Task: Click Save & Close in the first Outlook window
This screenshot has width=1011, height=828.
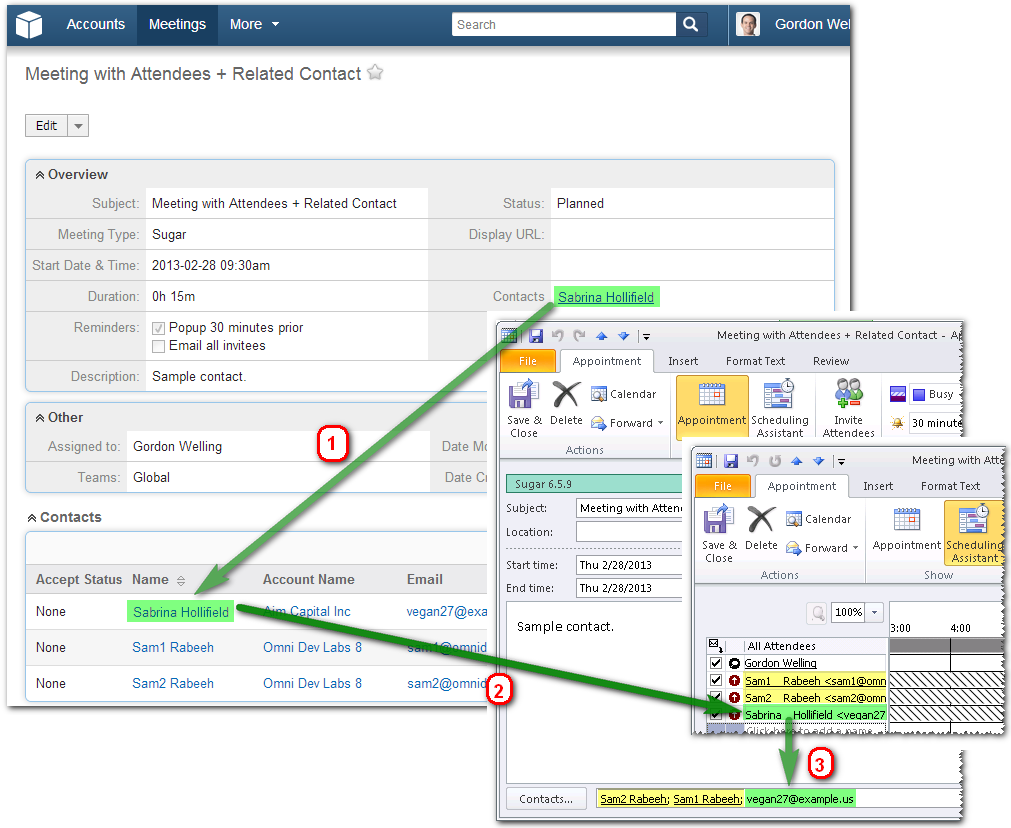Action: (524, 409)
